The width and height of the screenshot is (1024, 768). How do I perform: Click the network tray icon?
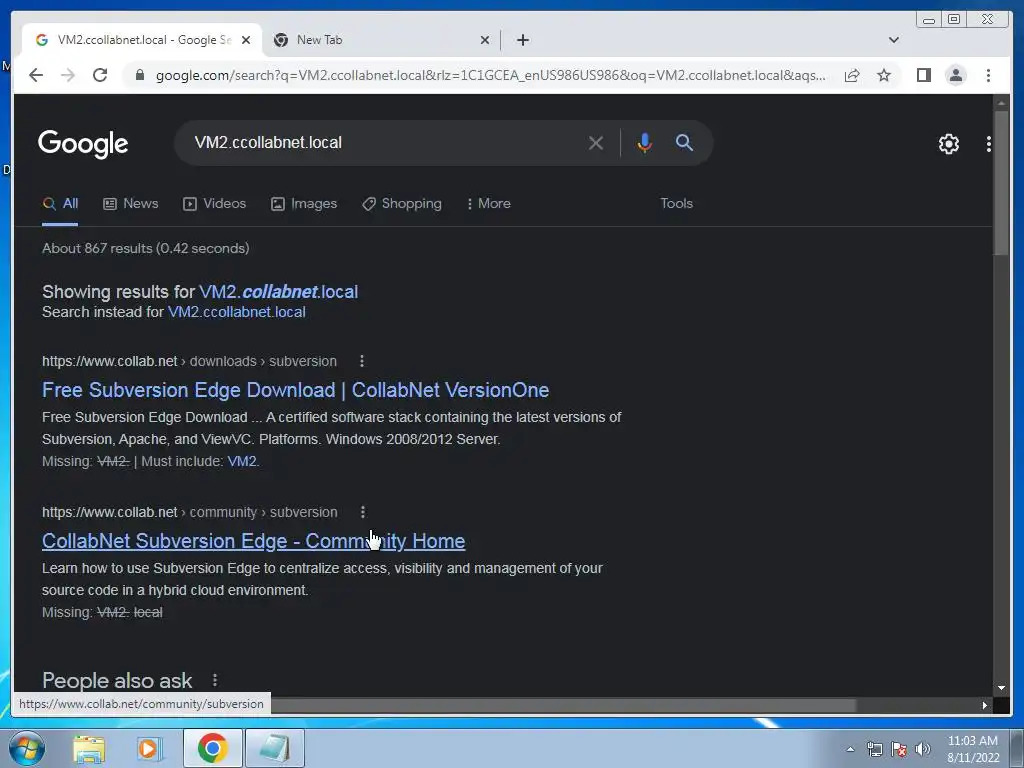(x=874, y=749)
